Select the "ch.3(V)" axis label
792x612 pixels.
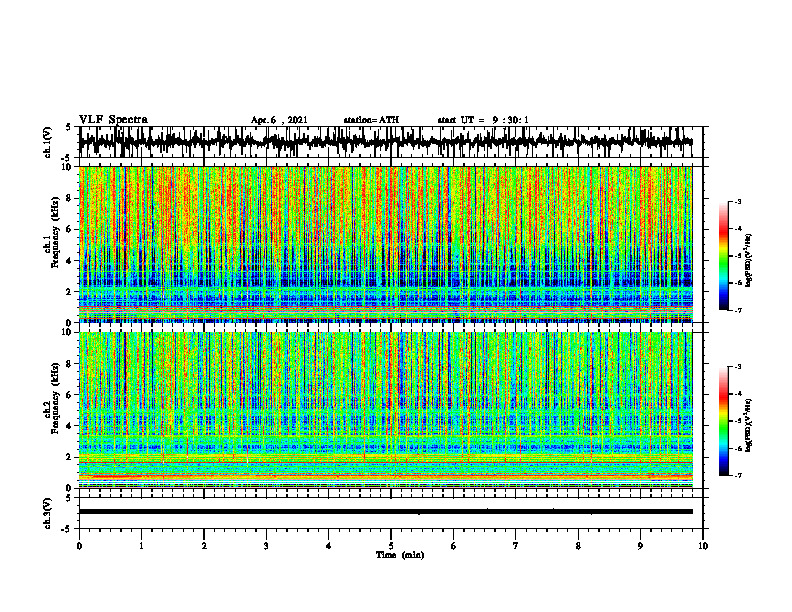pos(47,513)
